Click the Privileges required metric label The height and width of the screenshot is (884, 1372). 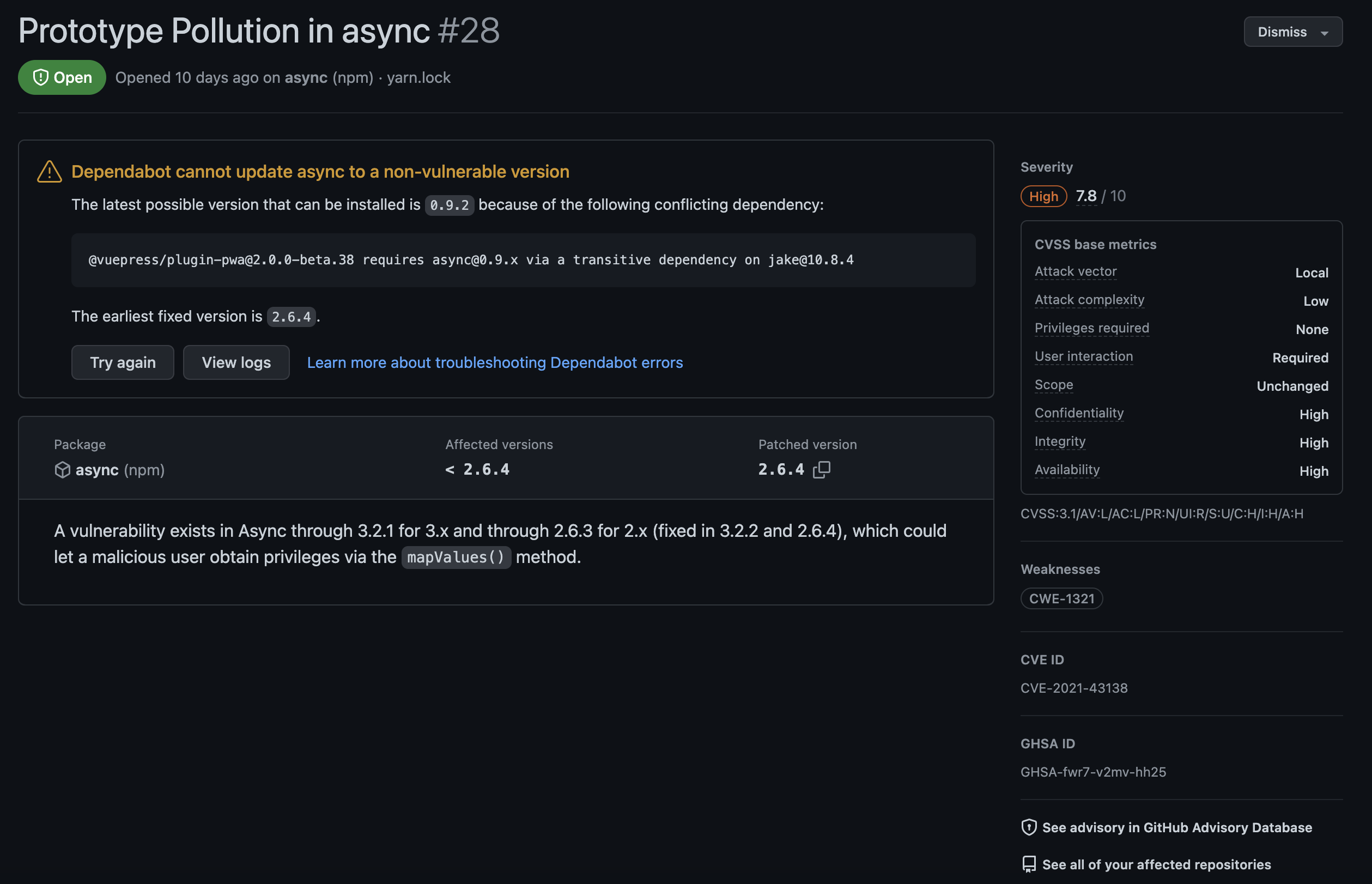(x=1091, y=328)
